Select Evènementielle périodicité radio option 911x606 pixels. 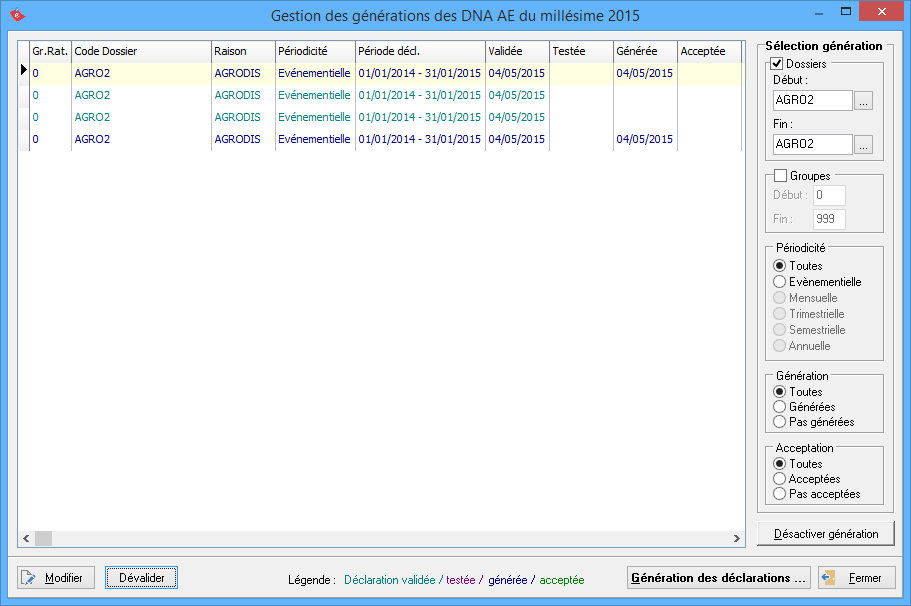pyautogui.click(x=780, y=282)
